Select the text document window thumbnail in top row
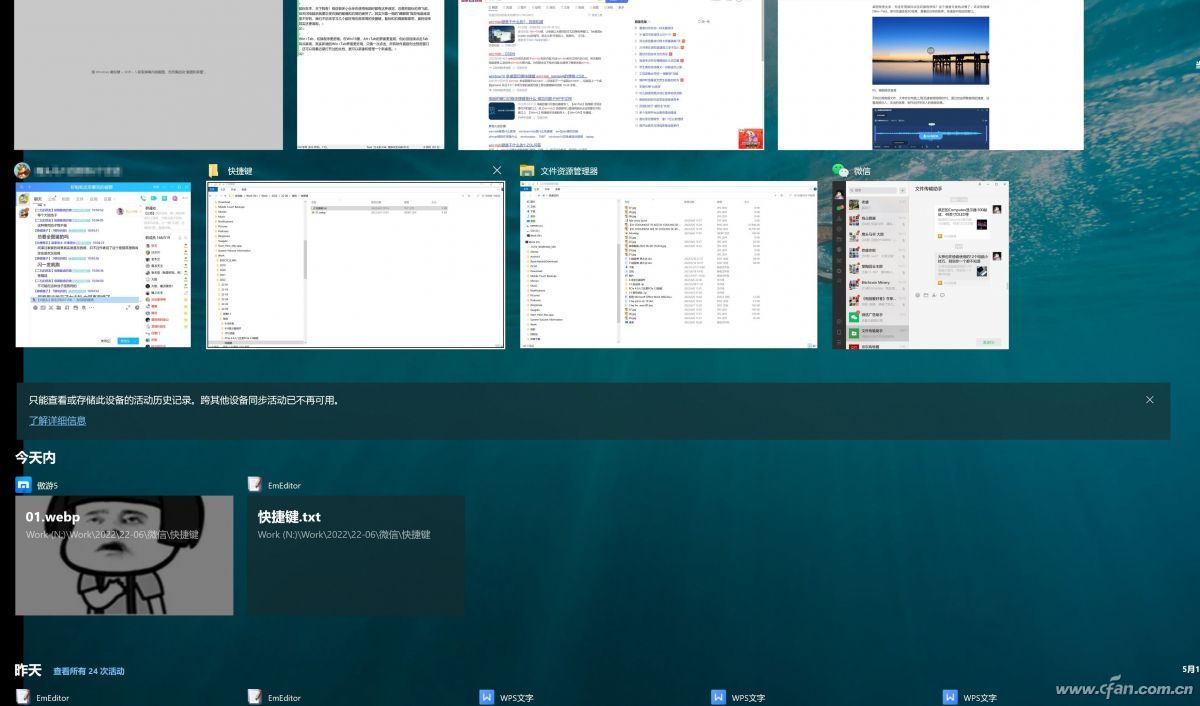Screen dimensions: 1200x706 [370, 75]
